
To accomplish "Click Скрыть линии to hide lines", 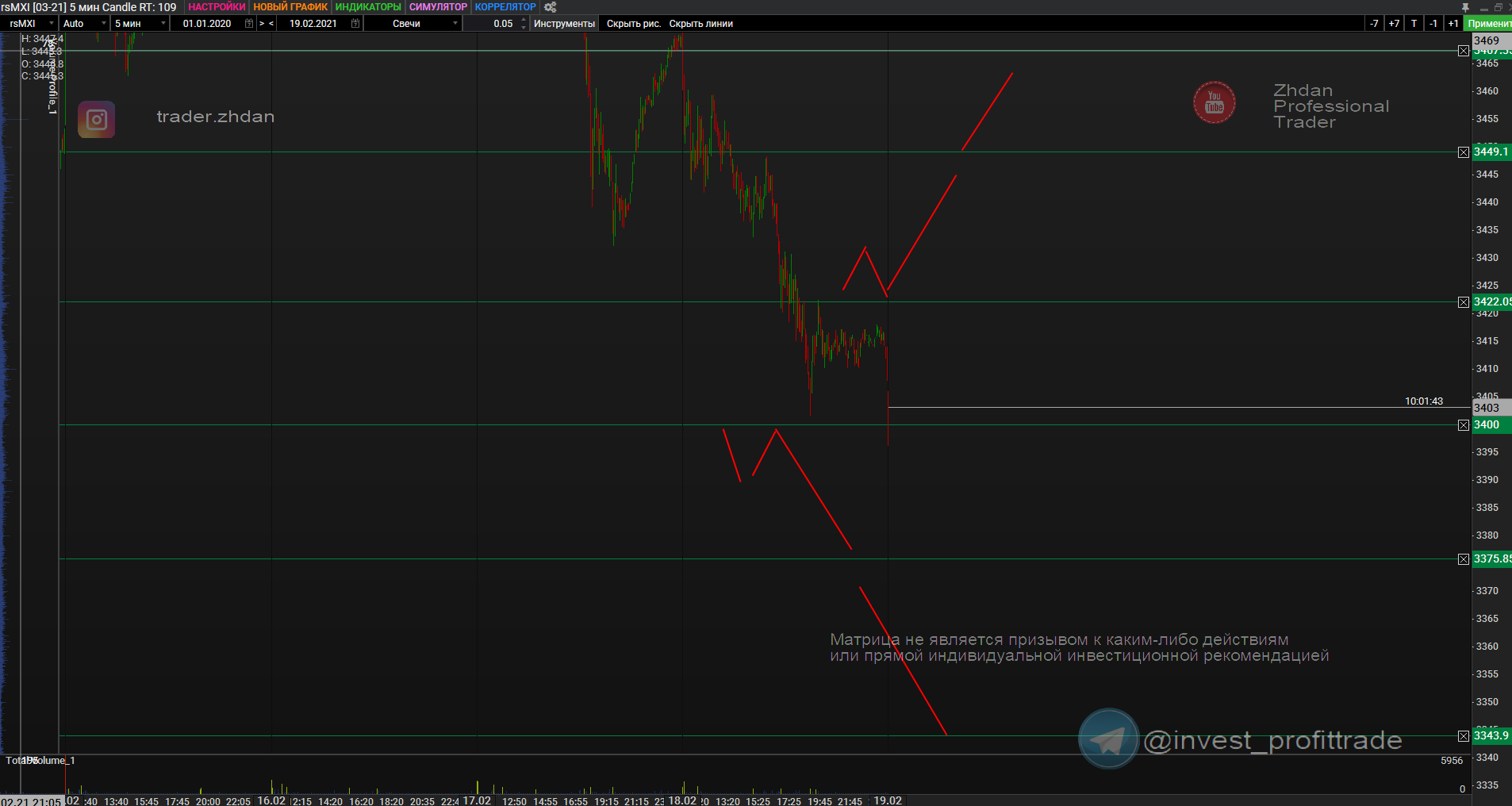I will (x=701, y=24).
